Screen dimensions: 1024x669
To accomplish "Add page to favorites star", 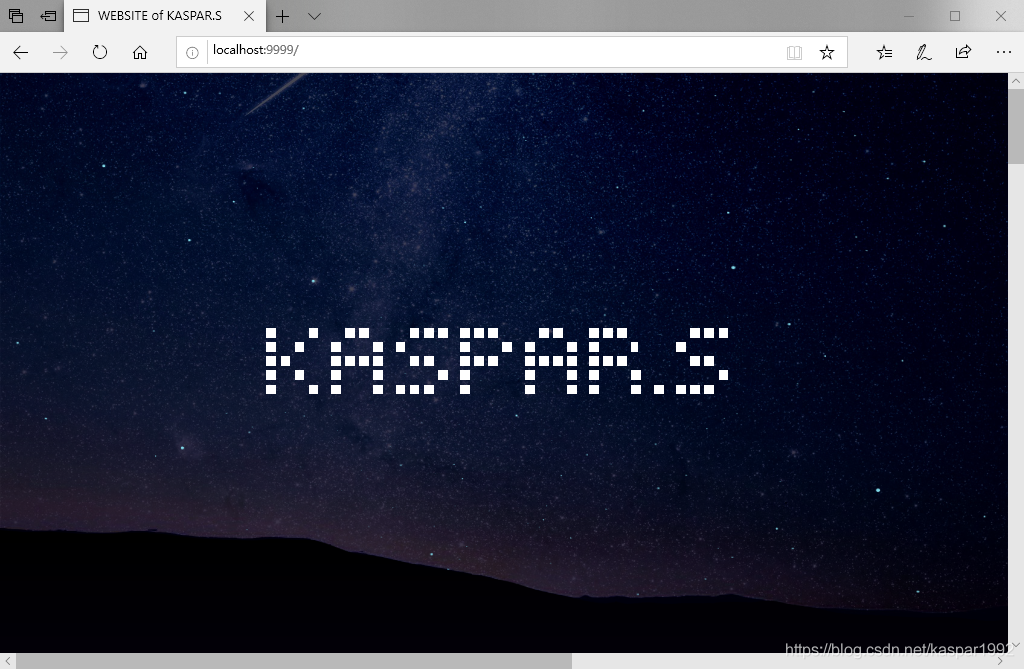I will (827, 52).
